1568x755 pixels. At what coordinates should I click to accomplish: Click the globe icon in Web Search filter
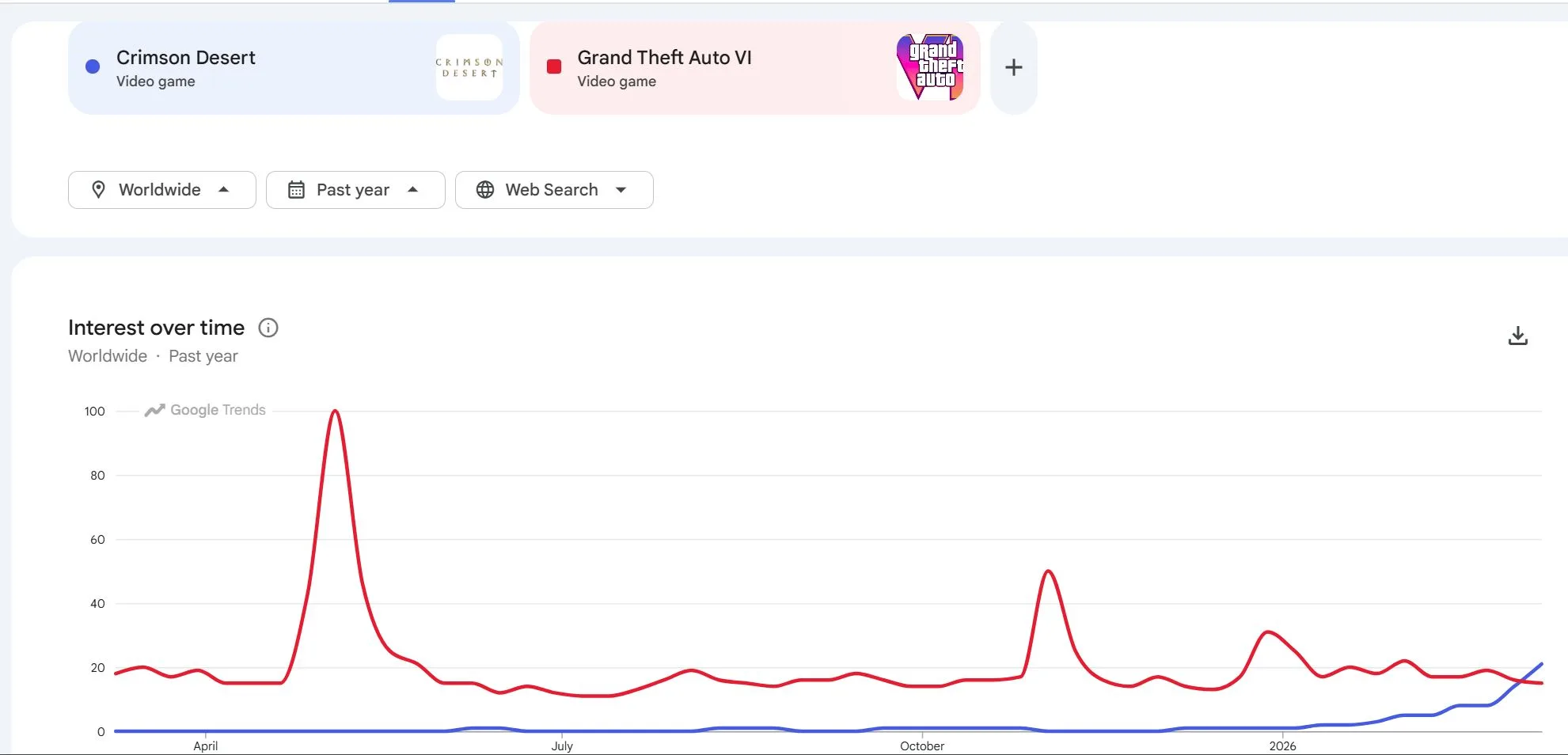484,190
